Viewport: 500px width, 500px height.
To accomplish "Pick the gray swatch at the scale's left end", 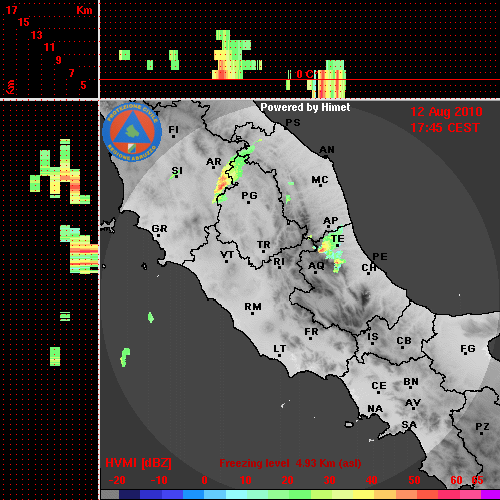I will pos(110,494).
